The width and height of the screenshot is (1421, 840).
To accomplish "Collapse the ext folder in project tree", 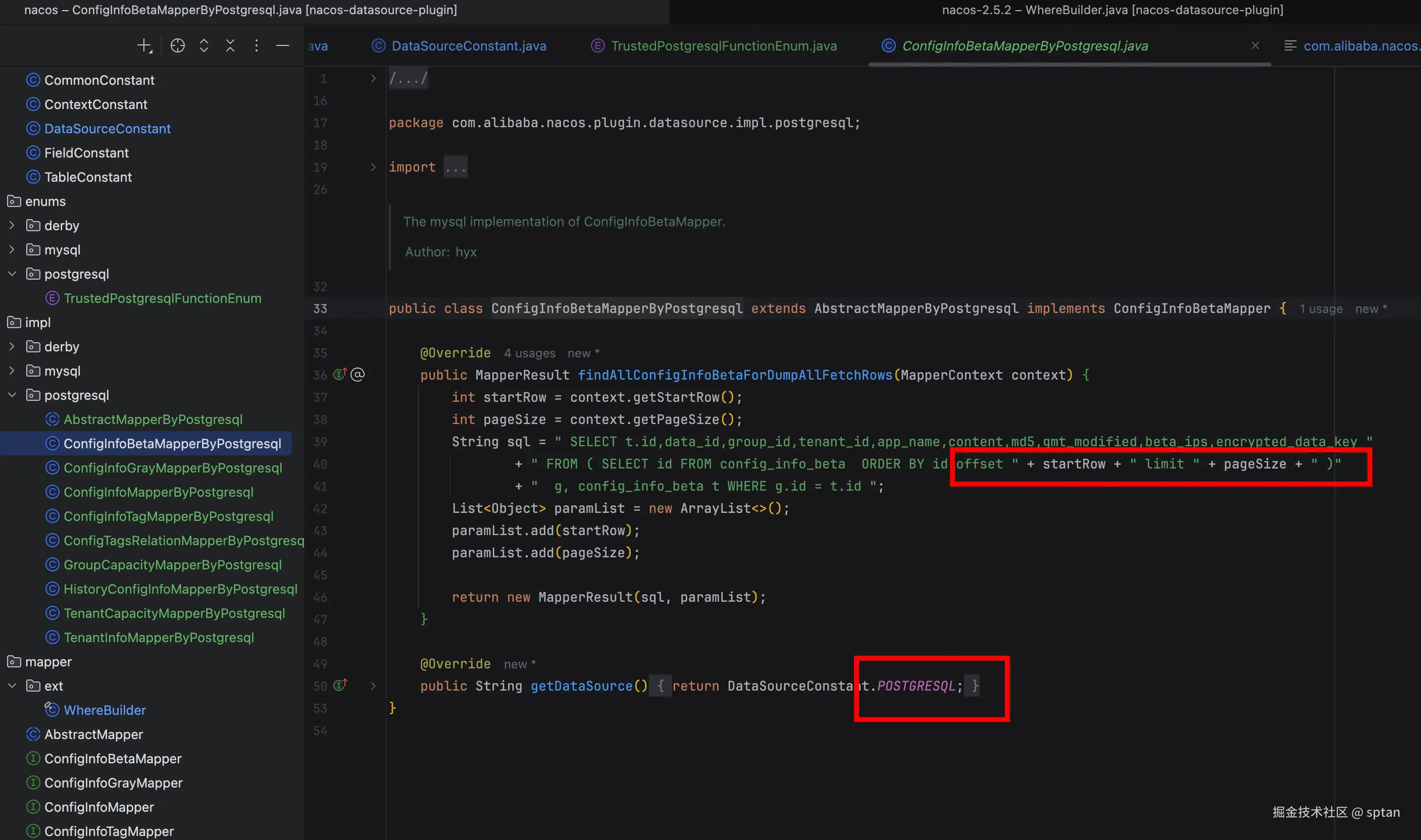I will [x=12, y=686].
